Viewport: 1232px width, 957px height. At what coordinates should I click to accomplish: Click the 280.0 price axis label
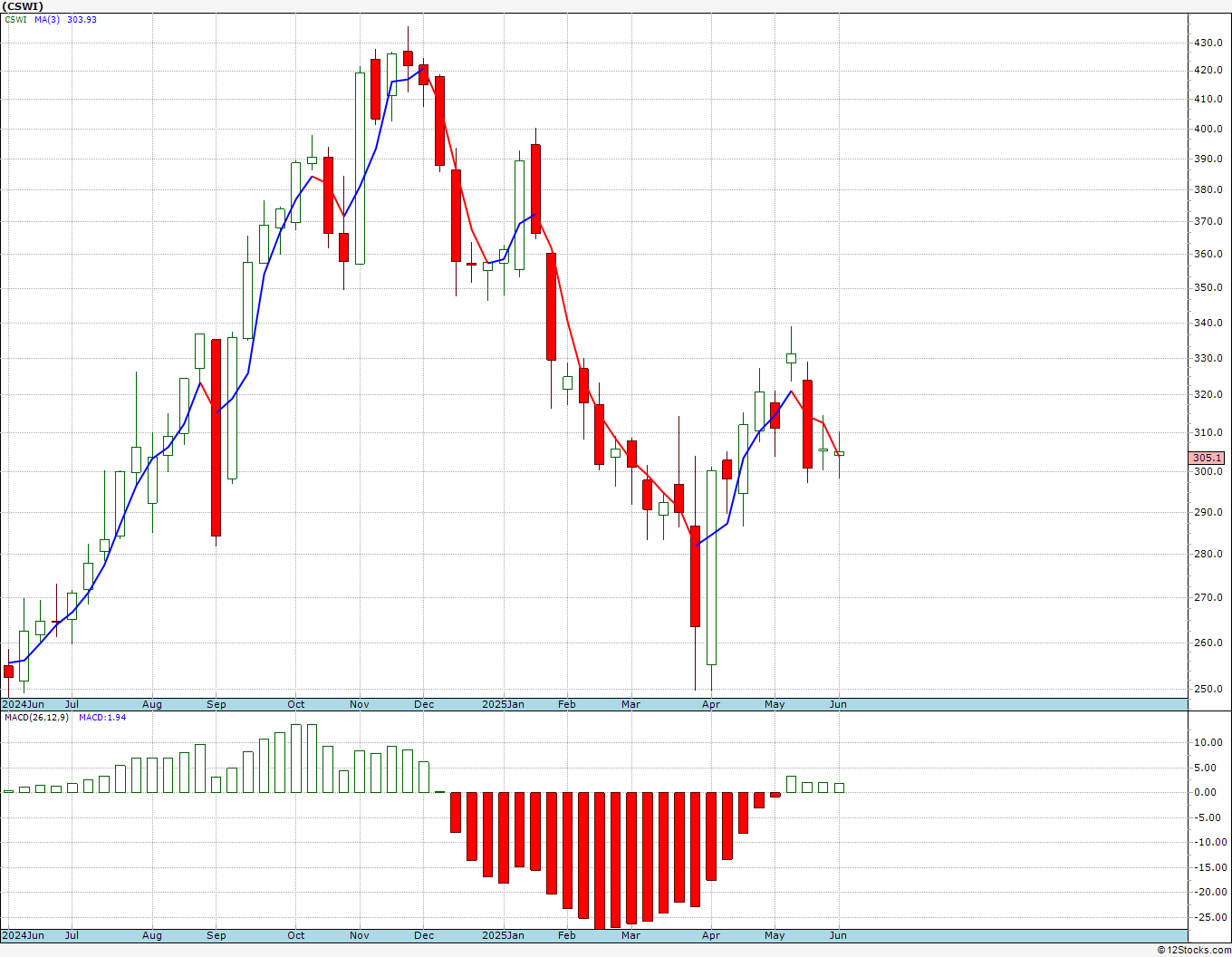[1208, 555]
